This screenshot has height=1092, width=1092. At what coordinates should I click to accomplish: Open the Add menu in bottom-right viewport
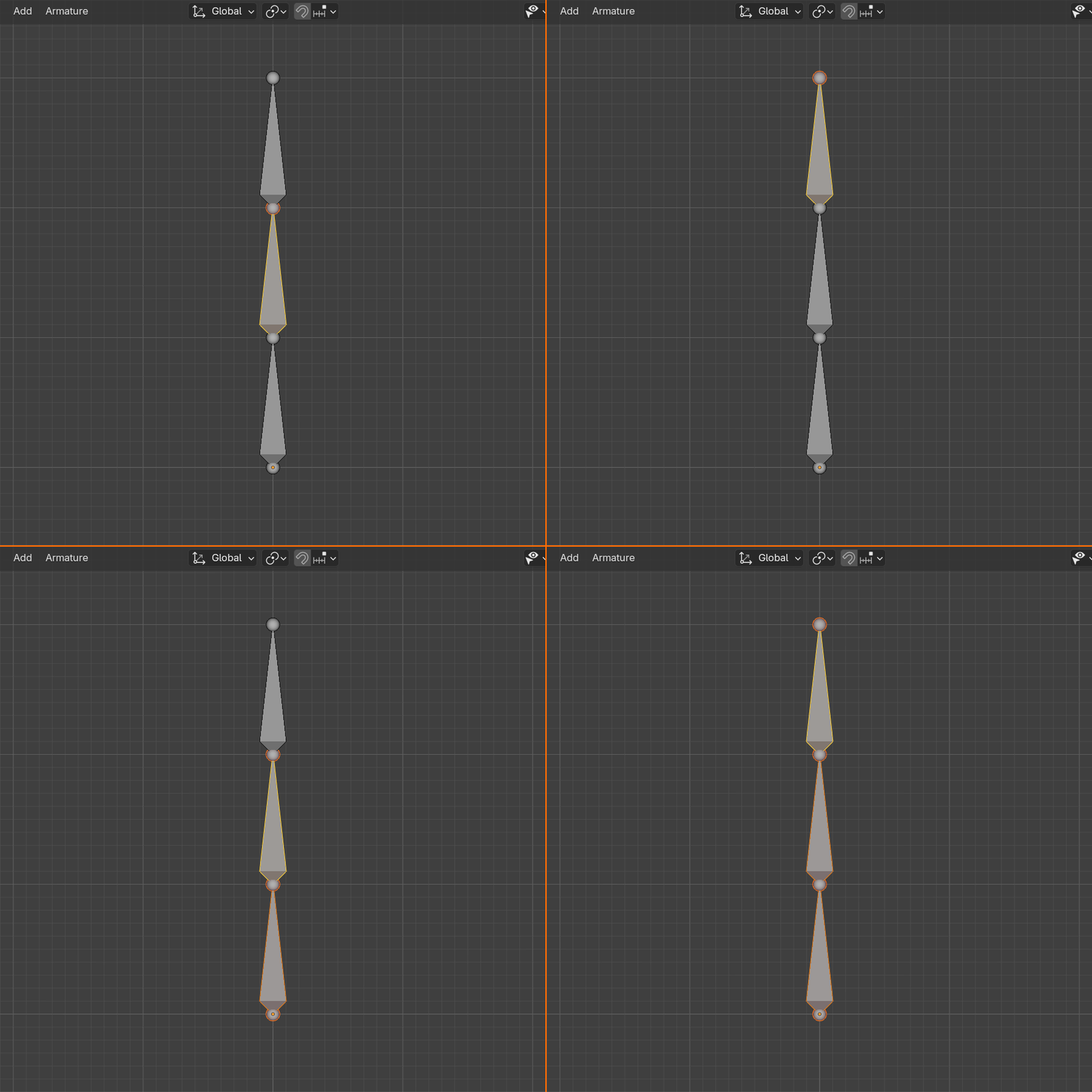pyautogui.click(x=569, y=558)
